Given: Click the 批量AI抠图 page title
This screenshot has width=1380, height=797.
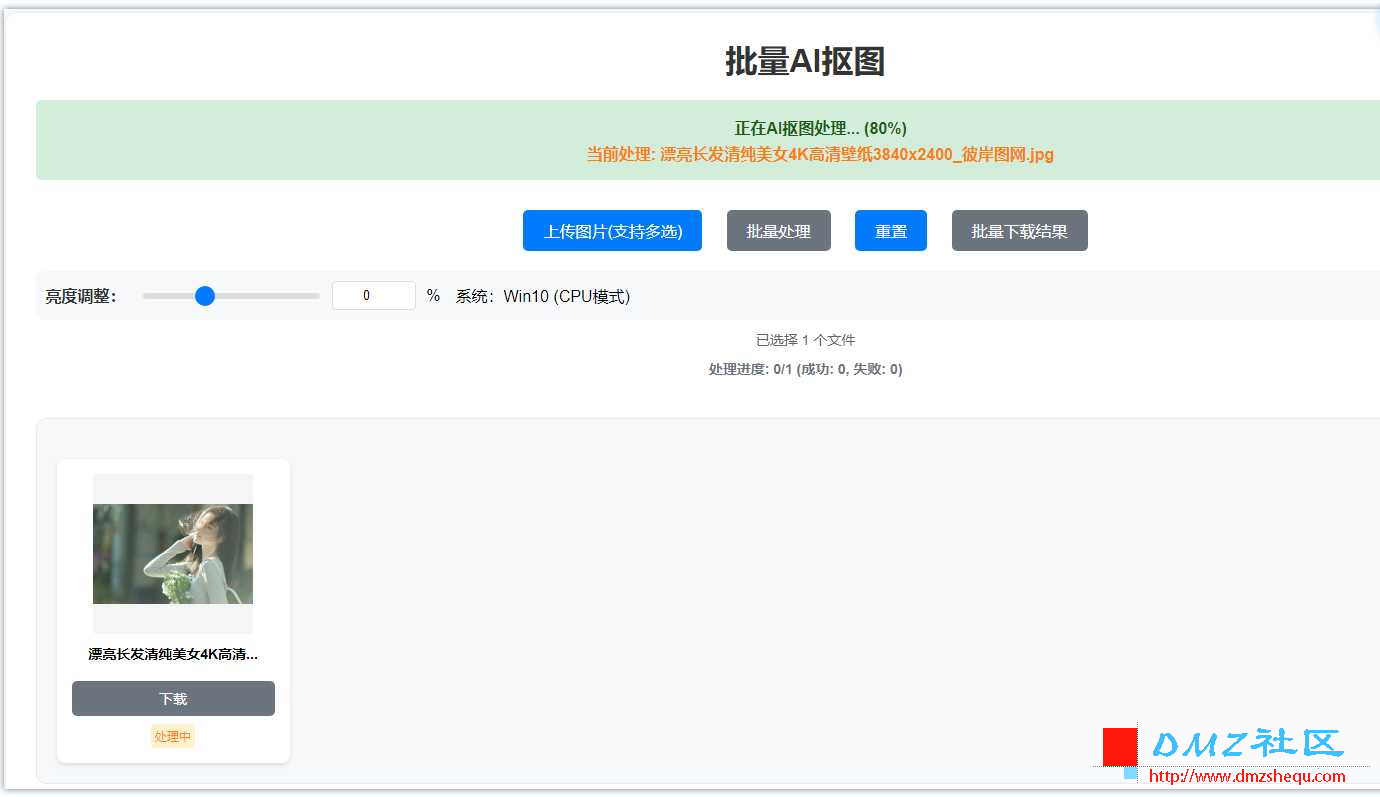Looking at the screenshot, I should click(x=805, y=62).
